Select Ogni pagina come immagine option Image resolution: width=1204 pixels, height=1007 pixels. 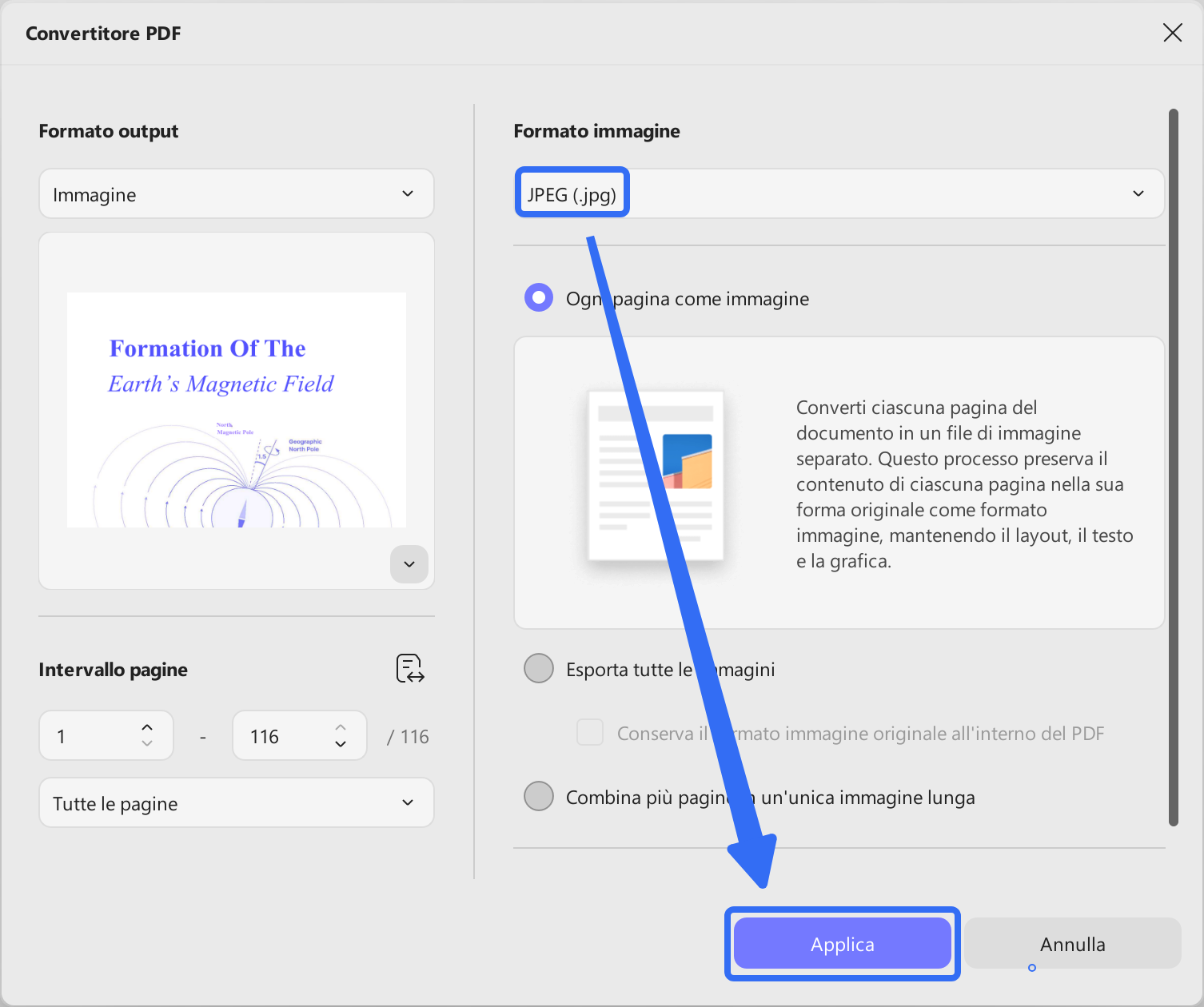tap(539, 298)
